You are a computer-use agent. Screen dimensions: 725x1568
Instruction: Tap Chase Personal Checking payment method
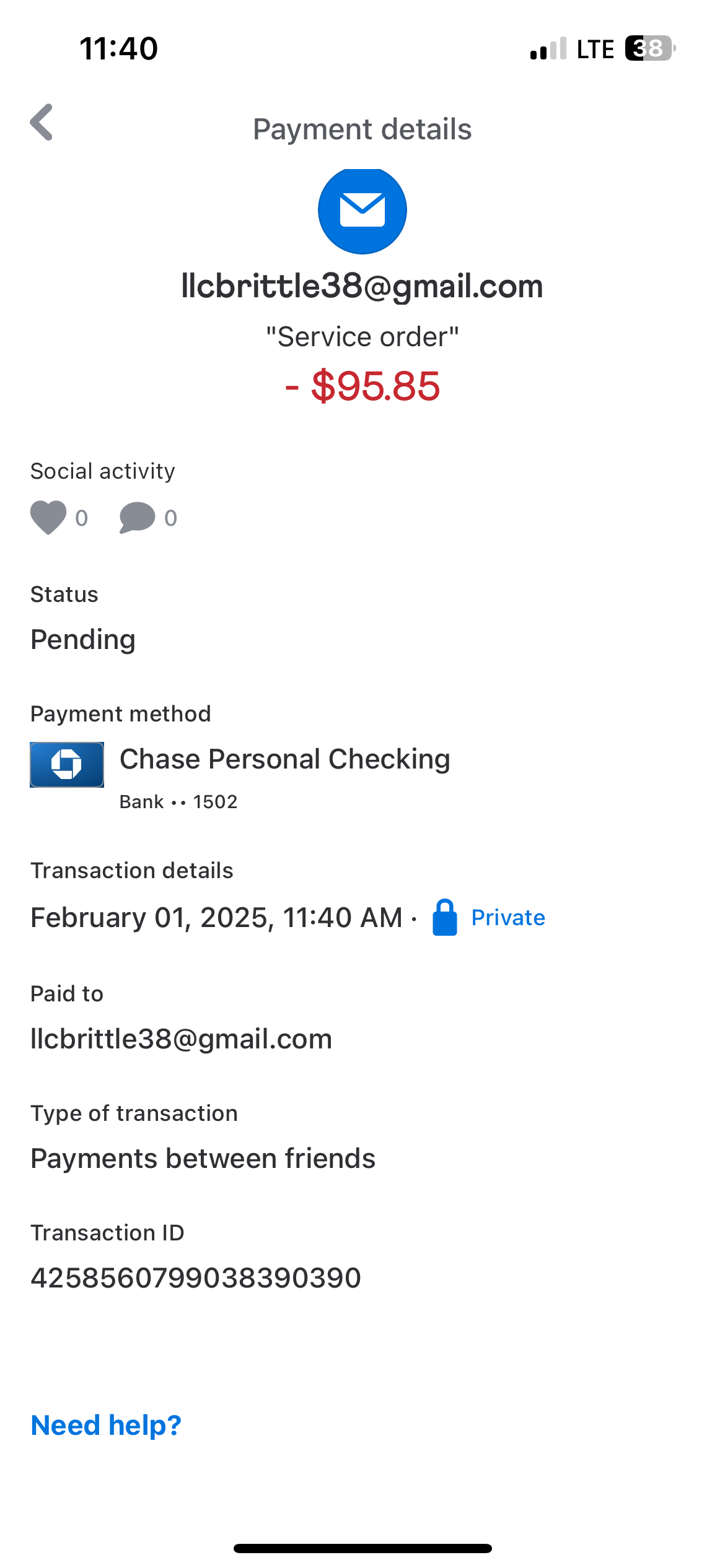tap(284, 759)
